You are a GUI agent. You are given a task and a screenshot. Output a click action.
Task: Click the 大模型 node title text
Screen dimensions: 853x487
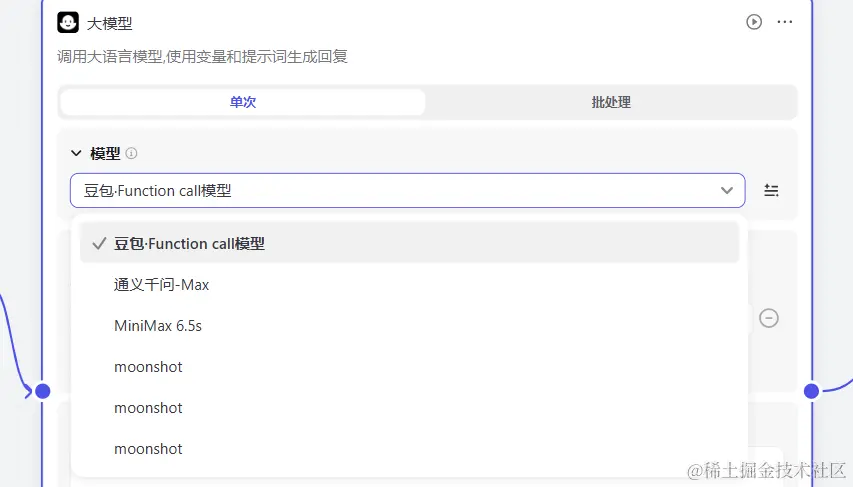tap(109, 23)
